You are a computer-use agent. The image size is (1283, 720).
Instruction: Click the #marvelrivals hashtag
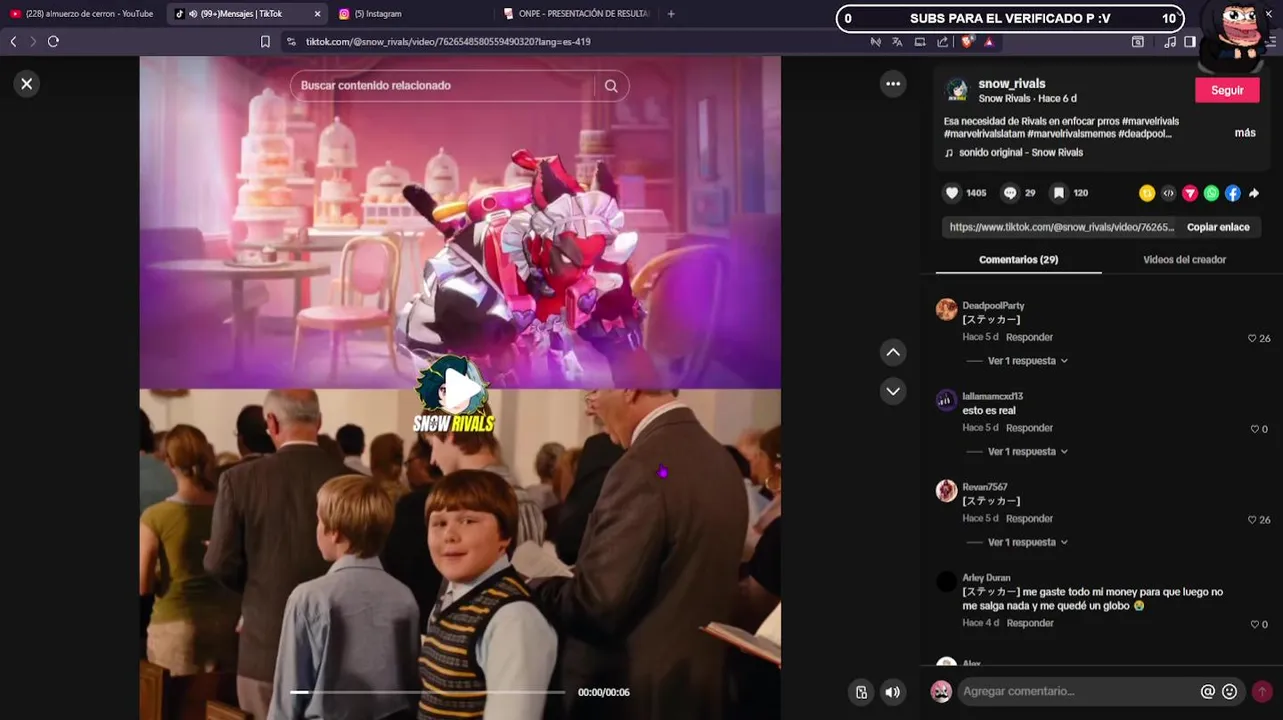click(1151, 121)
